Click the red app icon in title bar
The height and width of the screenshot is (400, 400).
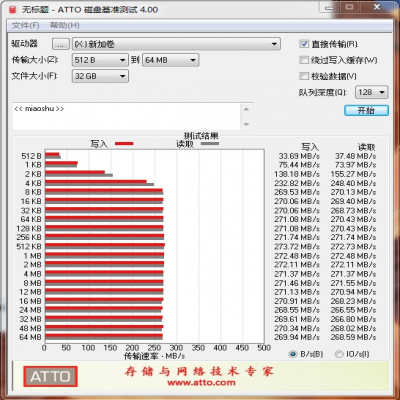(13, 9)
